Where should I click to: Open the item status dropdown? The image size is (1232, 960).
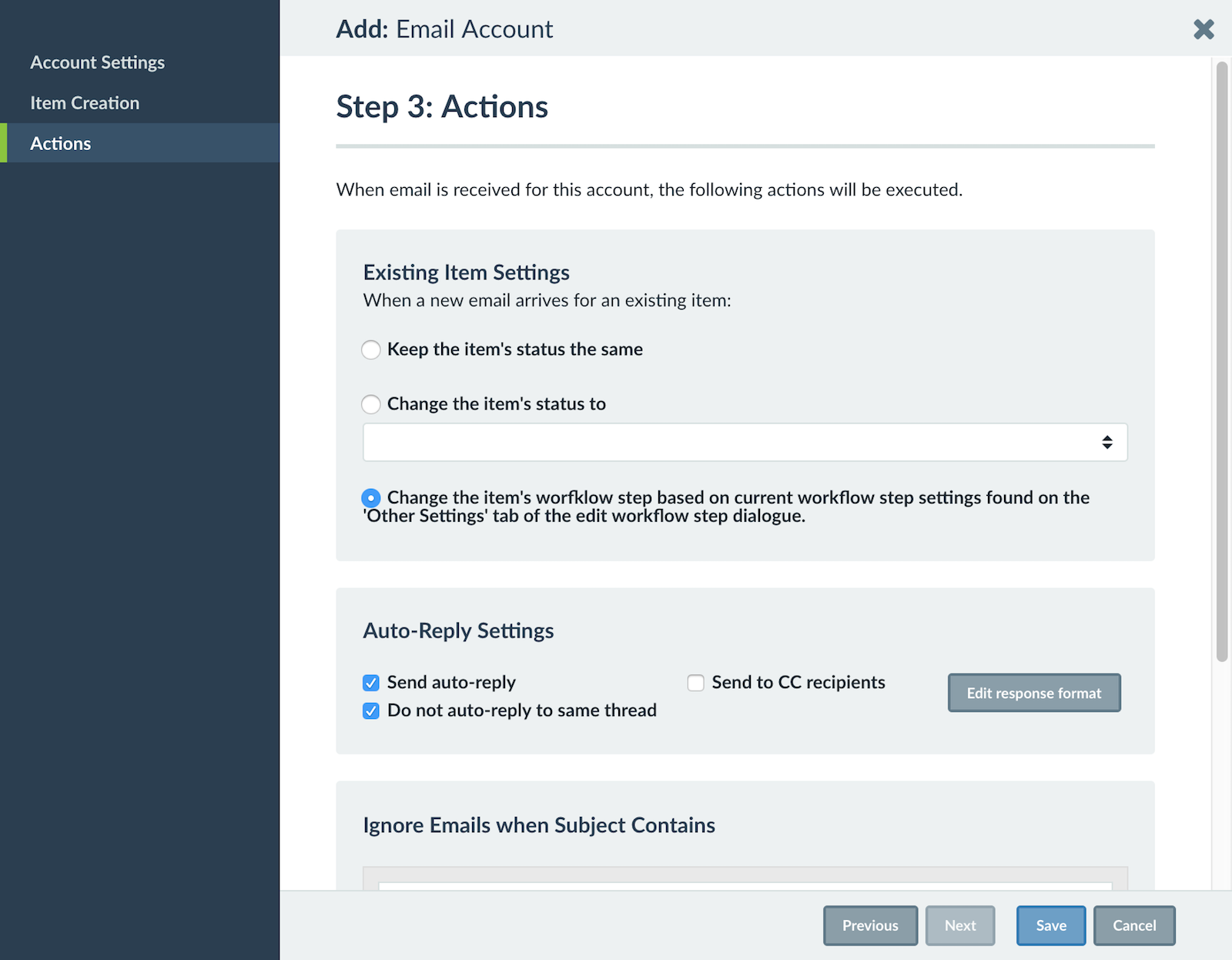[744, 441]
